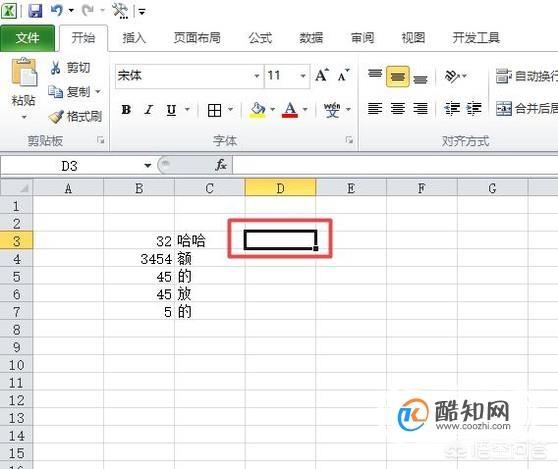Expand the Name Box dropdown arrow

pos(147,165)
